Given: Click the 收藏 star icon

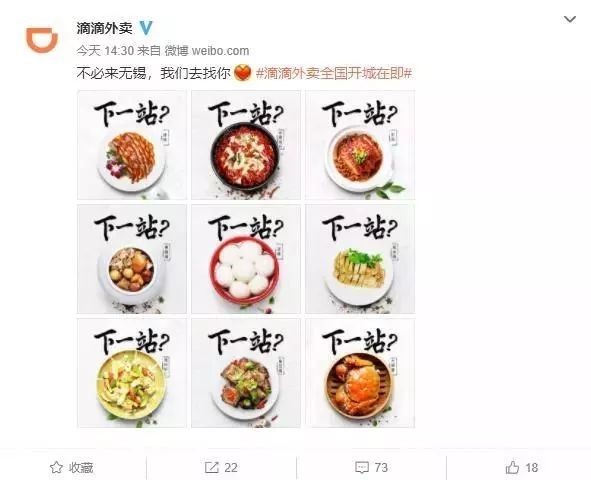Looking at the screenshot, I should 56,468.
